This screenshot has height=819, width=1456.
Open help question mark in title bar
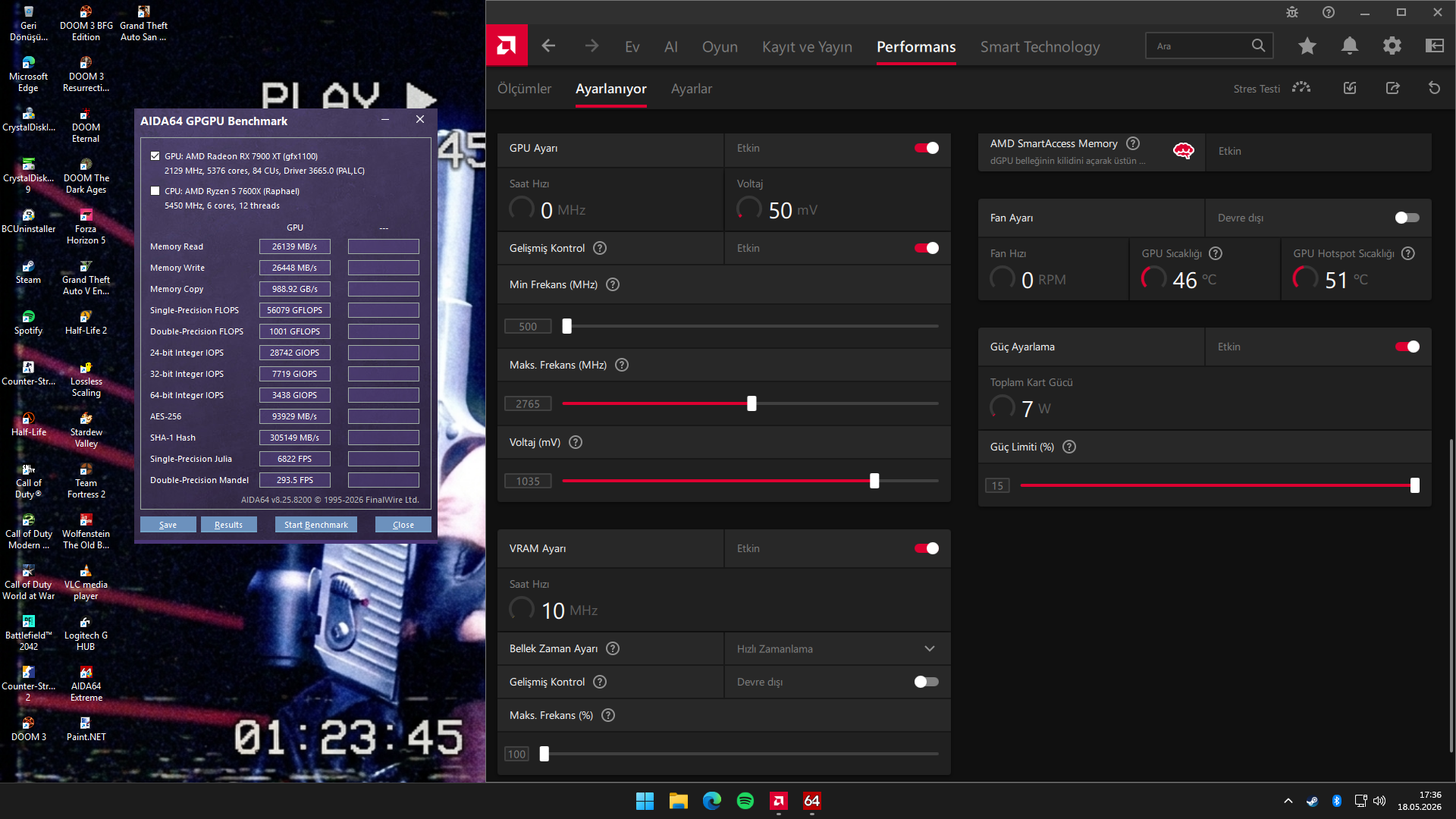point(1329,12)
